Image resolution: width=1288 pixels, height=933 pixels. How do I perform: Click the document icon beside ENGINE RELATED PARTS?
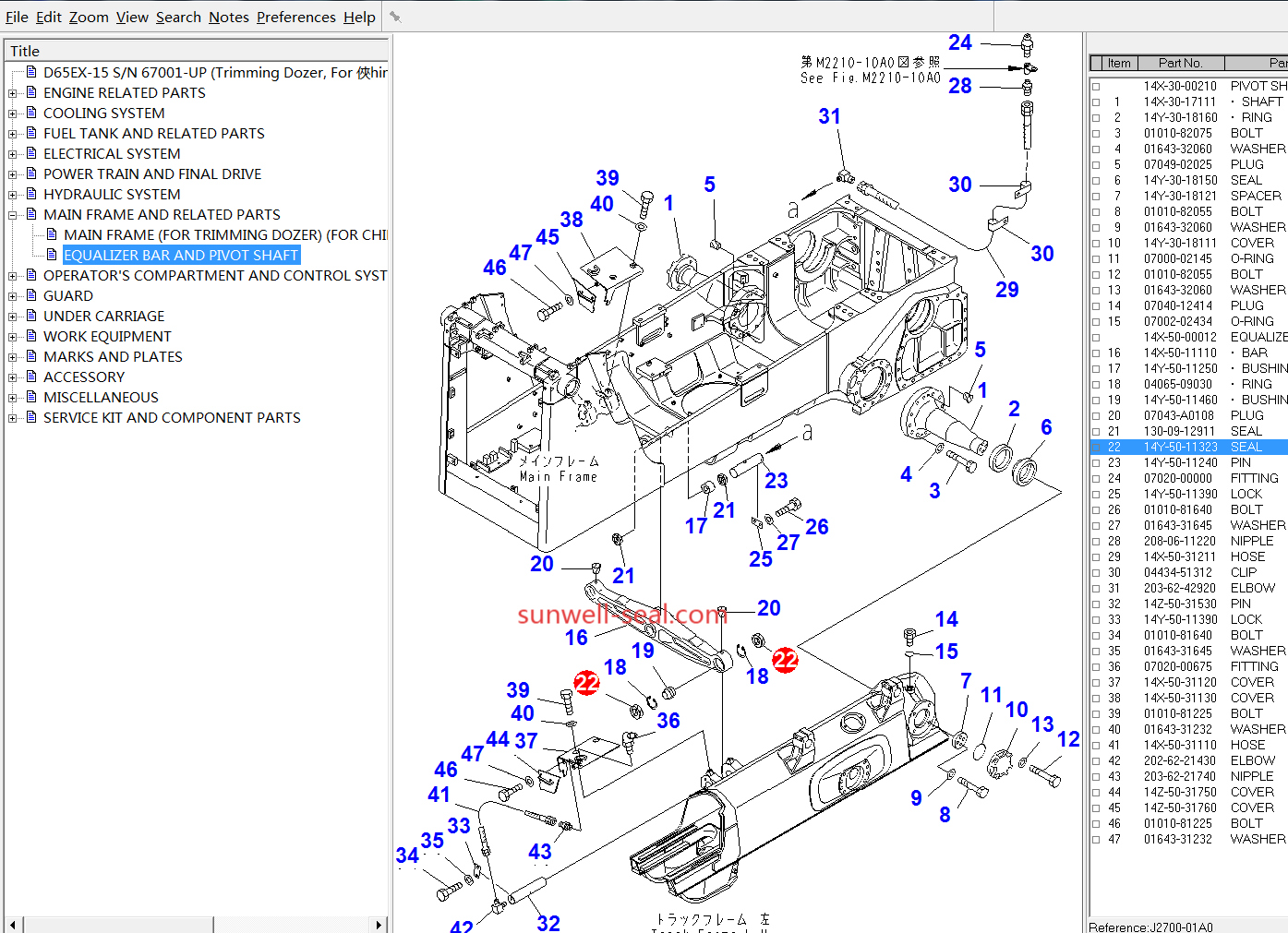coord(31,92)
